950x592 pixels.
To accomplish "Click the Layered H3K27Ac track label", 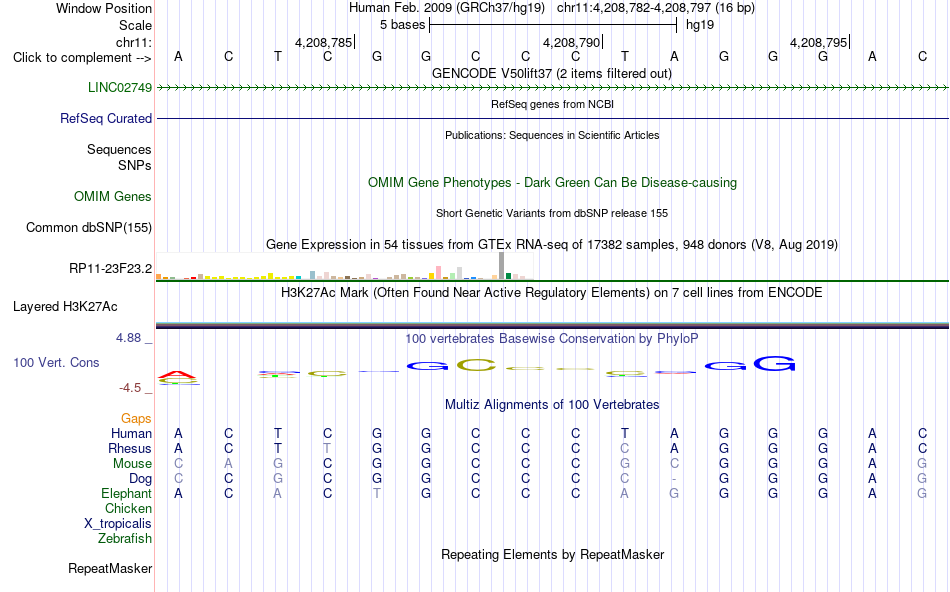I will (x=65, y=307).
